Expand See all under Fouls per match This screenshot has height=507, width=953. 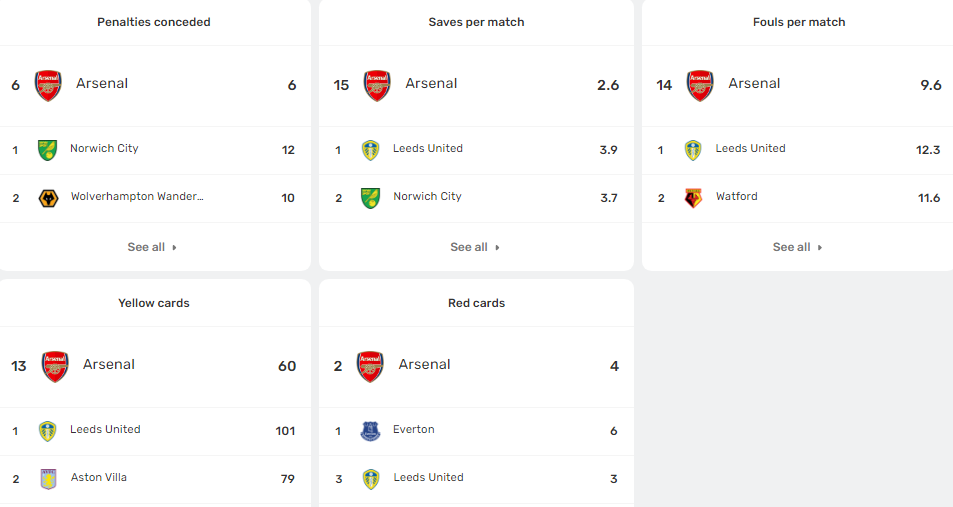coord(797,247)
